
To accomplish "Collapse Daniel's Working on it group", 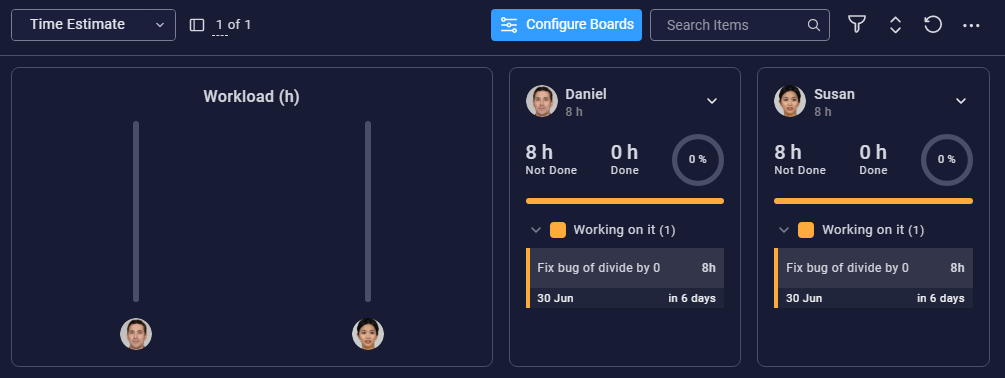I will click(536, 230).
